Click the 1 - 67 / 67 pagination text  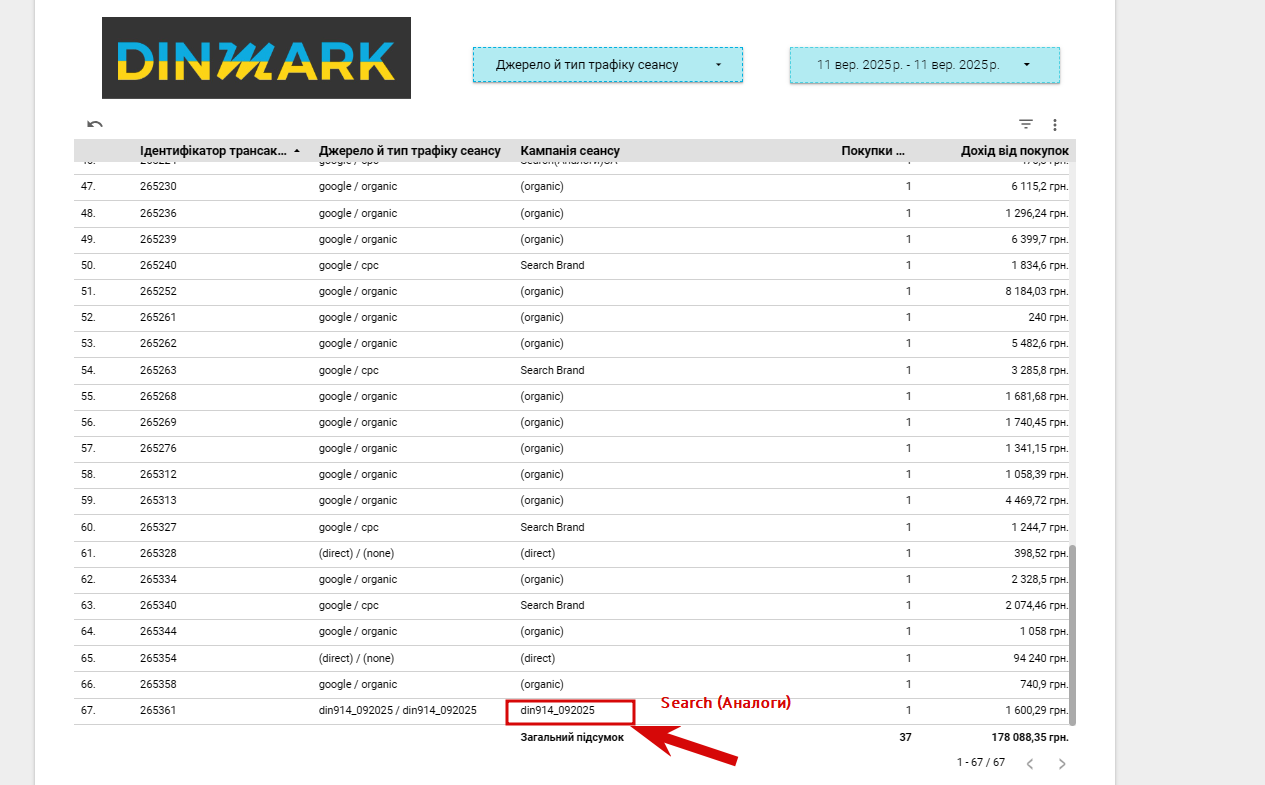click(981, 762)
